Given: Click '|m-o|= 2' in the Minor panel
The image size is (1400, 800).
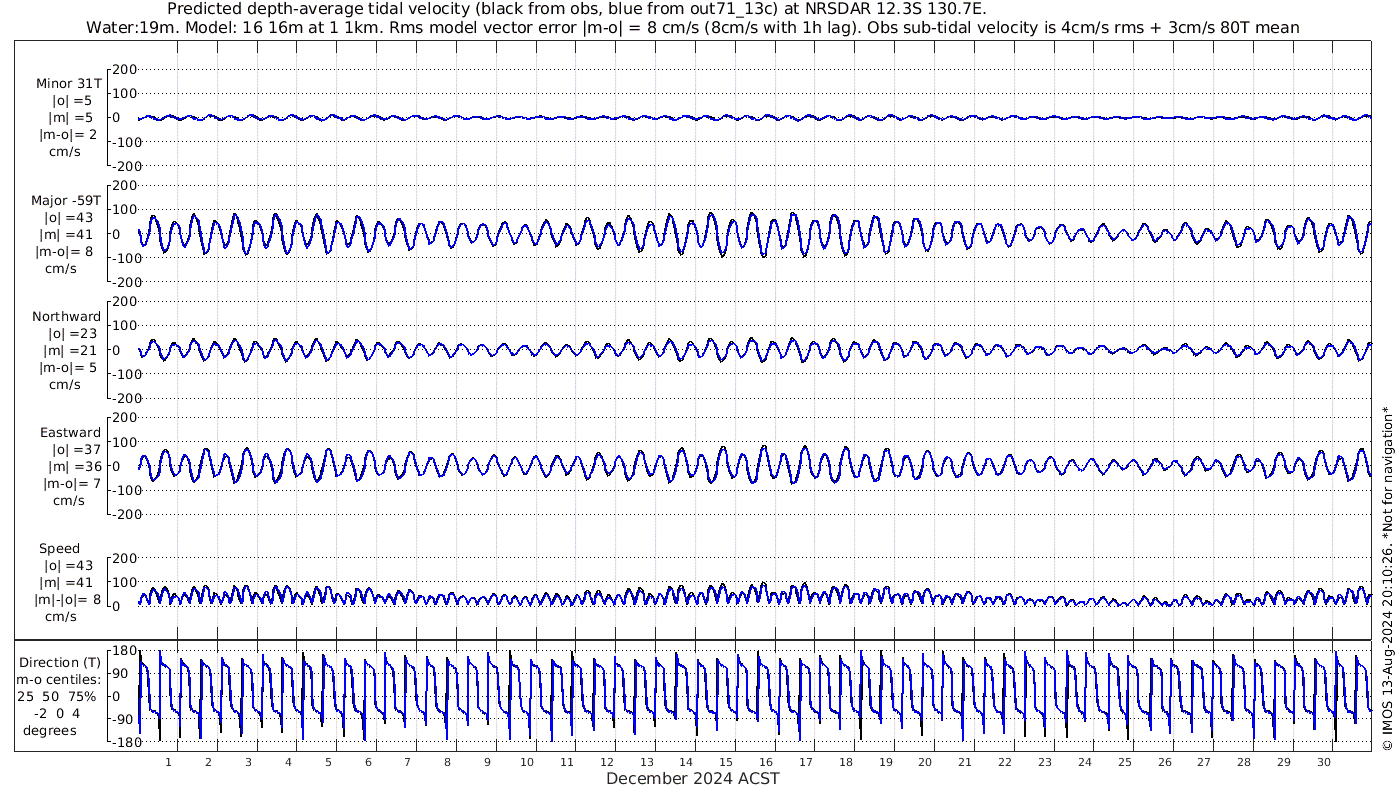Looking at the screenshot, I should click(x=68, y=134).
